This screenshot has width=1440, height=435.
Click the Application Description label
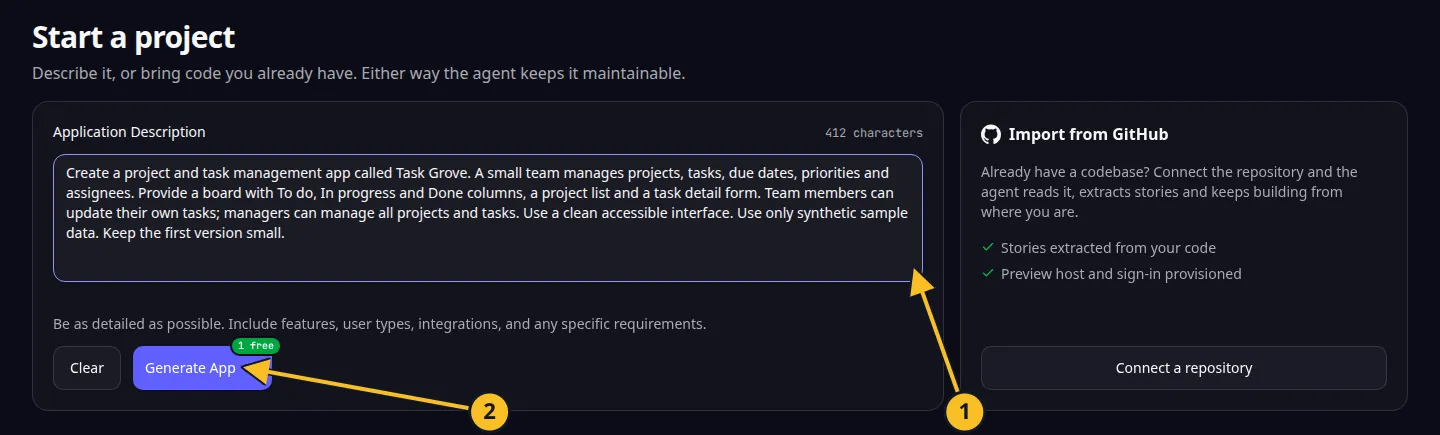pos(129,132)
